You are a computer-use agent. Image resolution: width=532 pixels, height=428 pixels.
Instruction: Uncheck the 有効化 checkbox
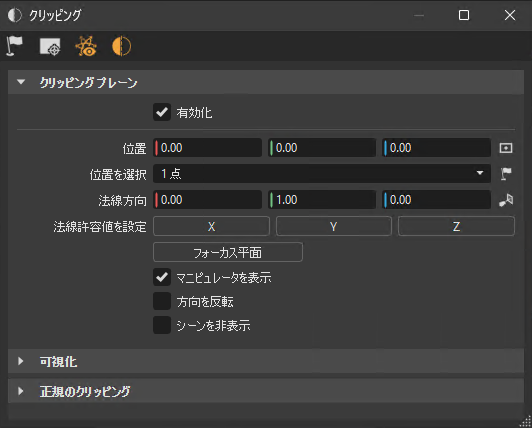[162, 112]
